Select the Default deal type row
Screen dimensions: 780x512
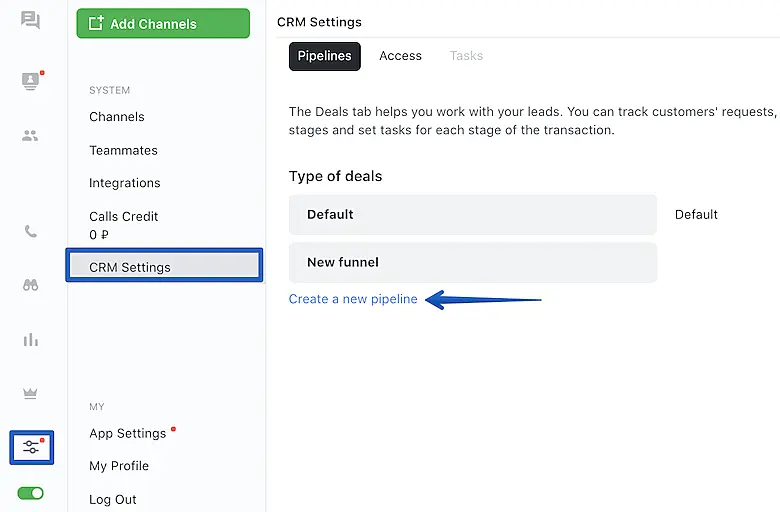pos(472,214)
